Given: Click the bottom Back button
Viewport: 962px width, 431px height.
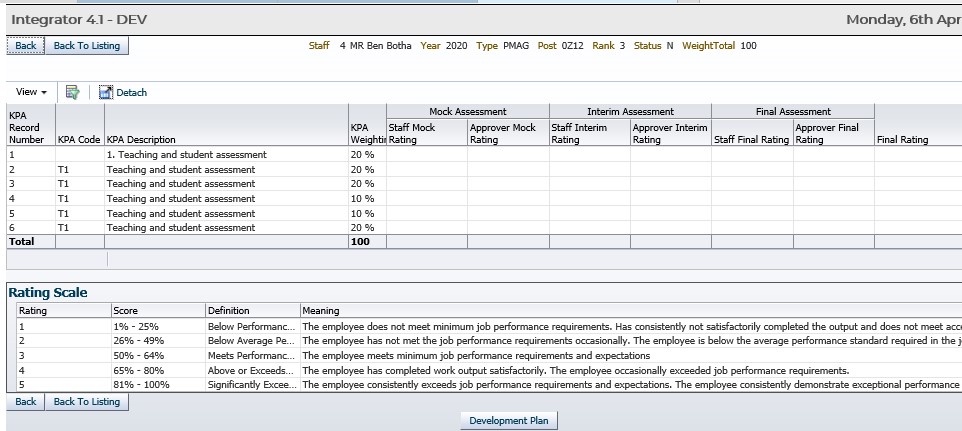Looking at the screenshot, I should pos(25,402).
